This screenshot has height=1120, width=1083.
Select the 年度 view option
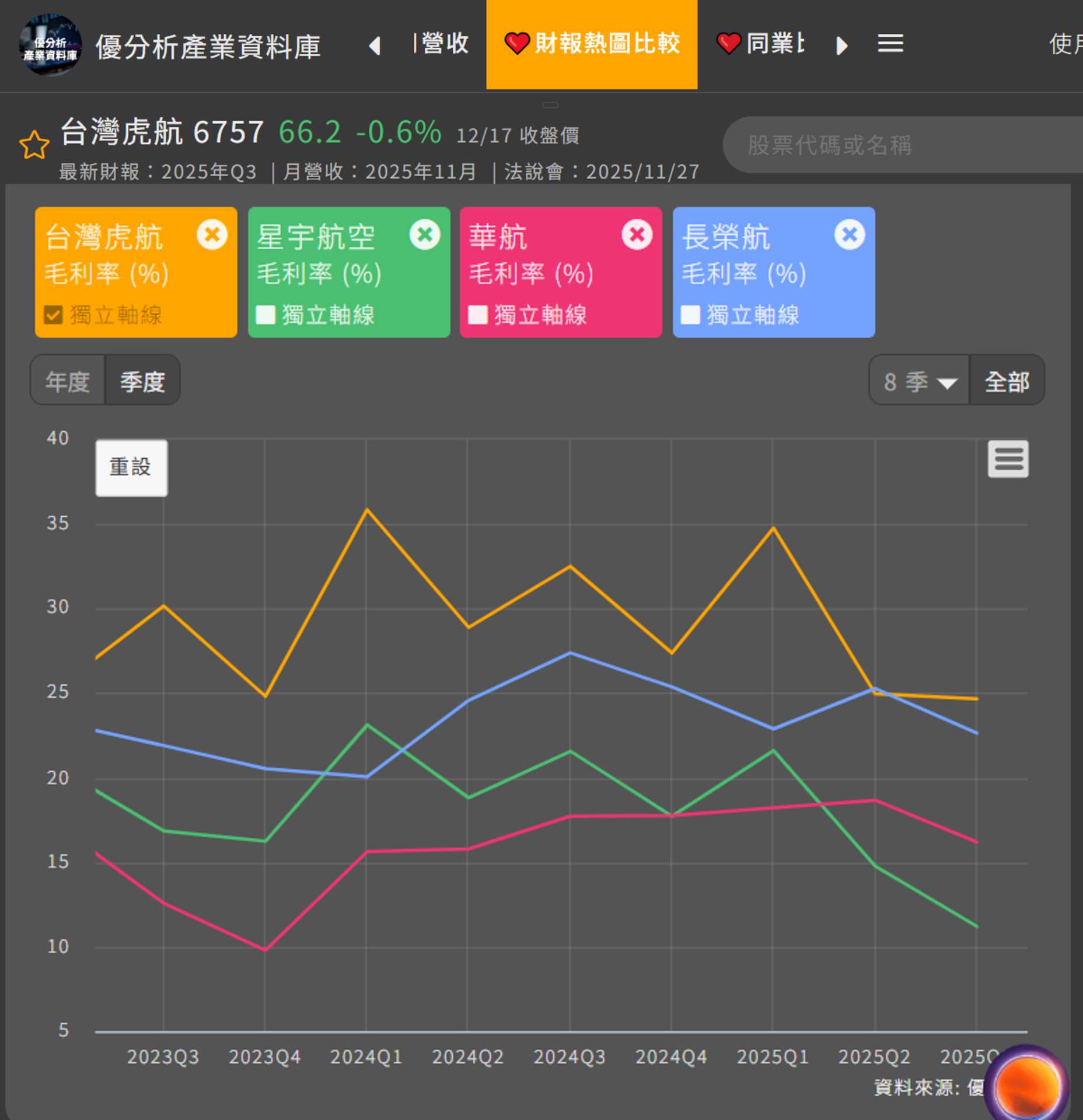tap(68, 382)
